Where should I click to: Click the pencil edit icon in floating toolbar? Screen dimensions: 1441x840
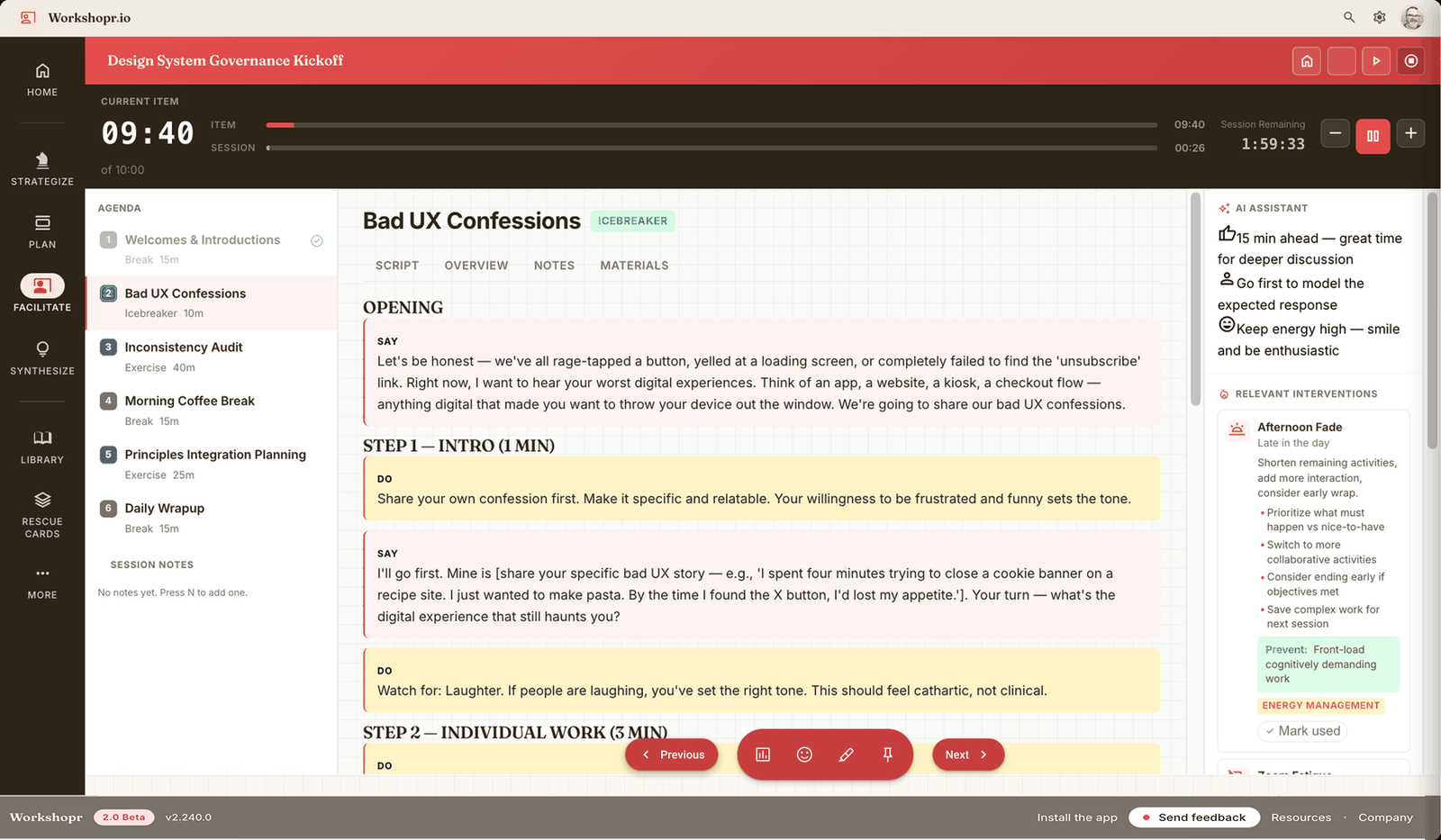tap(846, 754)
